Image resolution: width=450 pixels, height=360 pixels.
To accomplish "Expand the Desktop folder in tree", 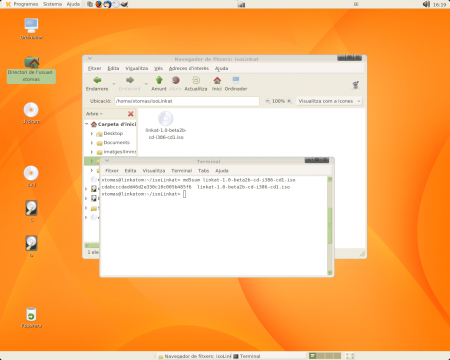I will (92, 133).
